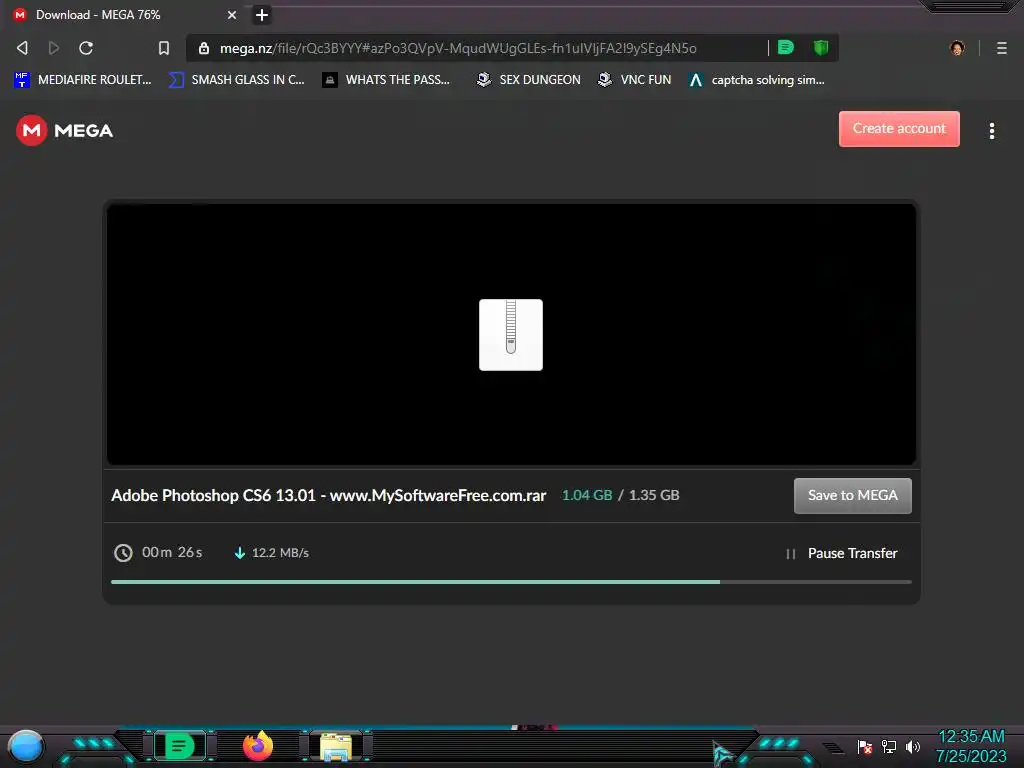Open Firefox from the taskbar
Screen dimensions: 1024x768
click(258, 746)
